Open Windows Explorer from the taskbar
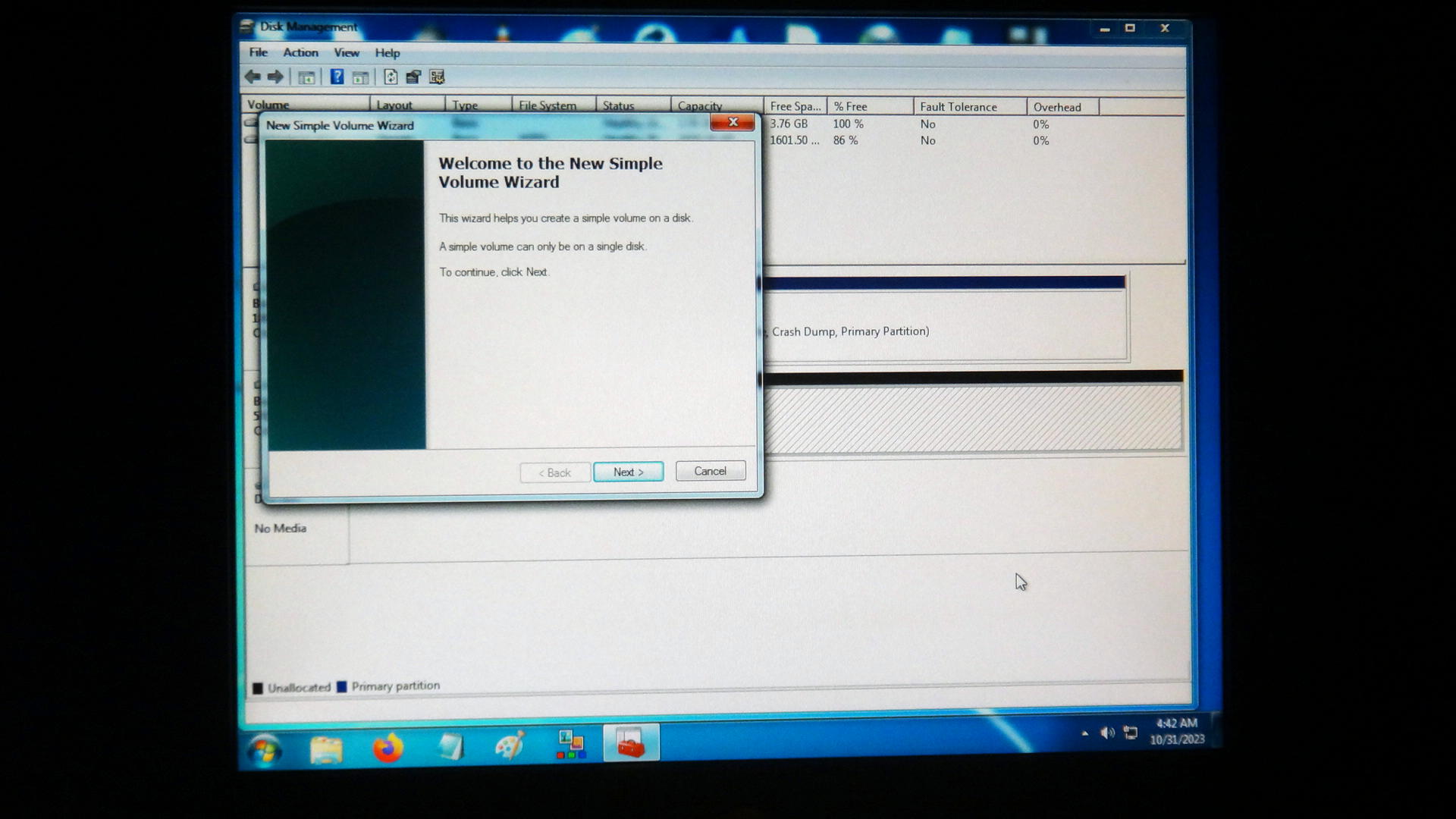Viewport: 1456px width, 819px height. pos(326,749)
